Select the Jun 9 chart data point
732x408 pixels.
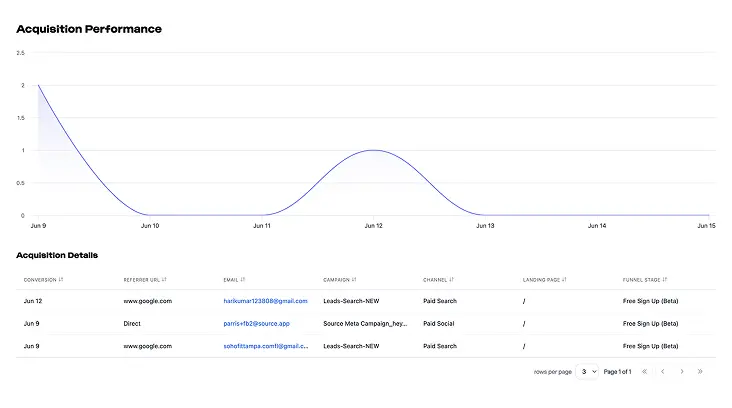click(38, 85)
